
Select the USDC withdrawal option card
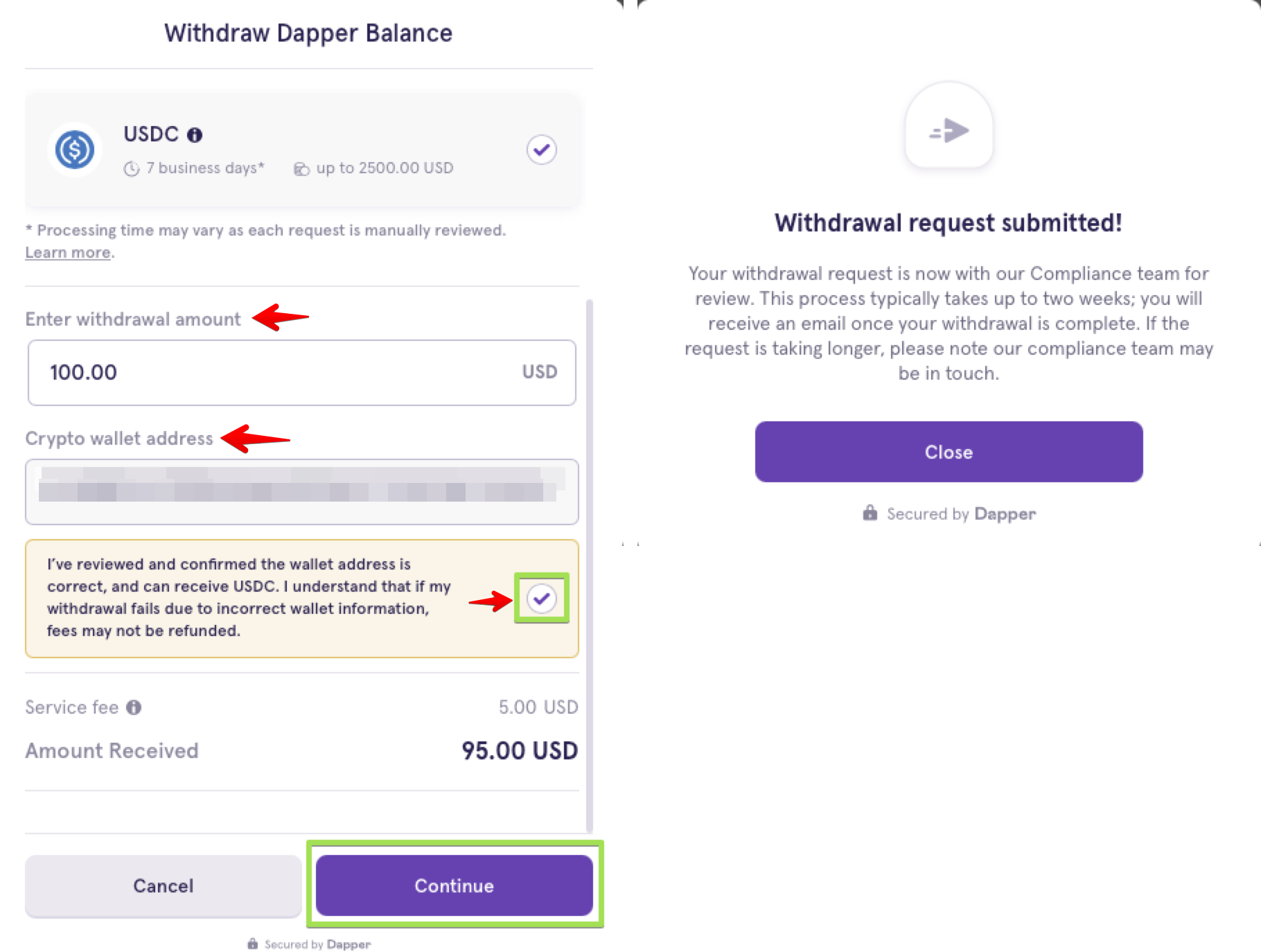[x=302, y=150]
